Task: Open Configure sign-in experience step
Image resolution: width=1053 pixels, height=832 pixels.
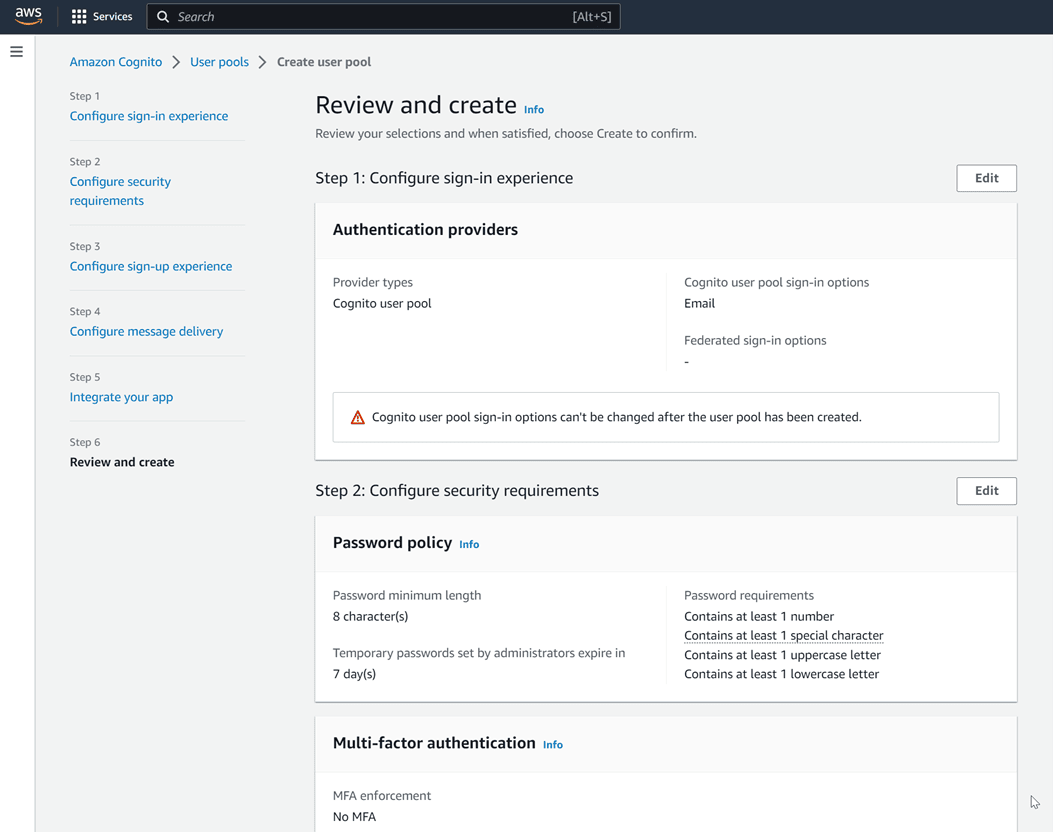Action: pyautogui.click(x=148, y=116)
